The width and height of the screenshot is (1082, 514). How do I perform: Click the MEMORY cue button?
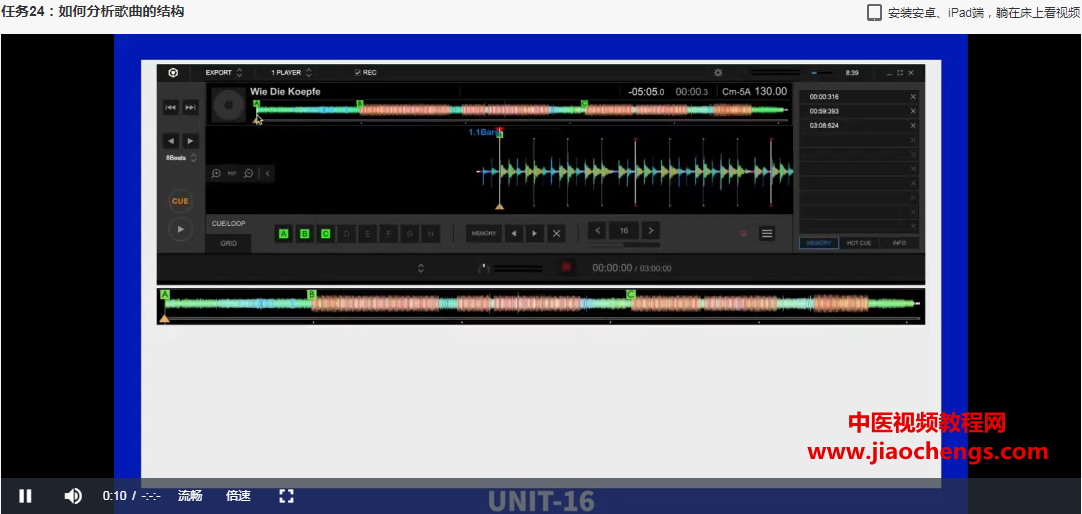click(x=484, y=234)
